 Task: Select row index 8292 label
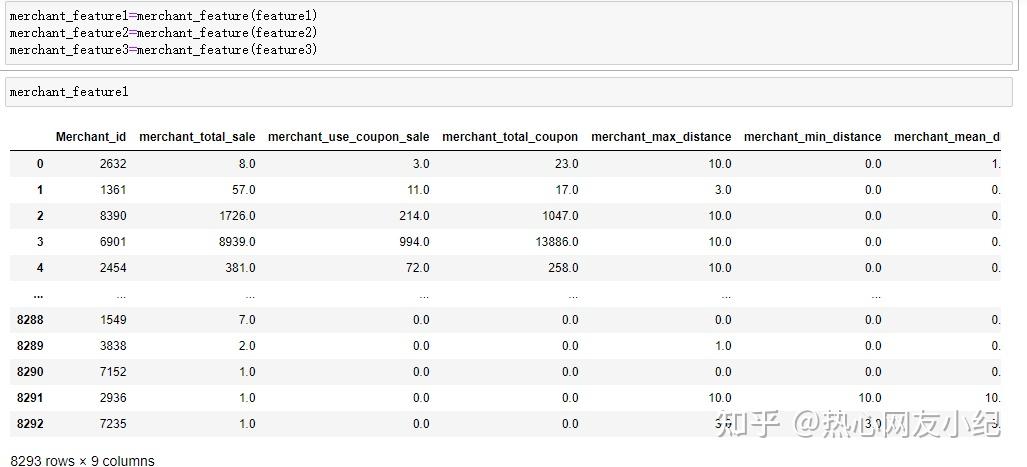(x=30, y=424)
